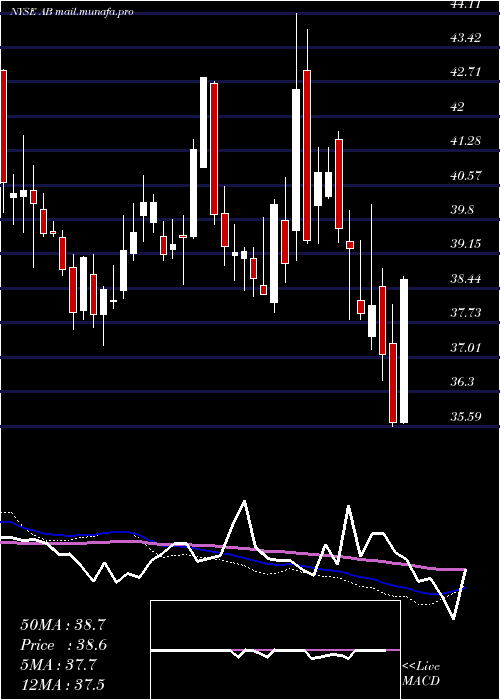Click the 'Price : 38.6' readout

[x=63, y=645]
